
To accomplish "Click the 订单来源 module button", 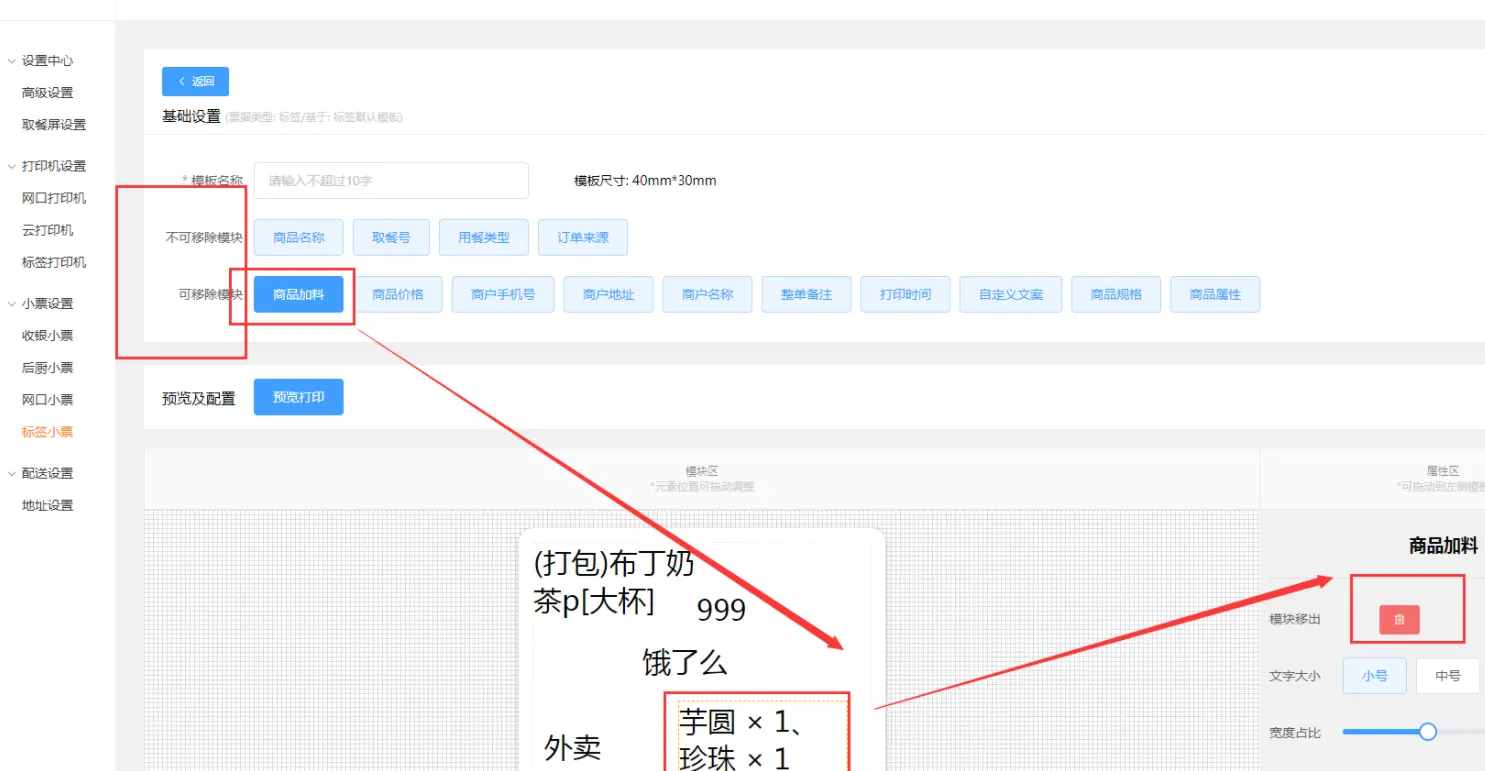I will pyautogui.click(x=583, y=238).
